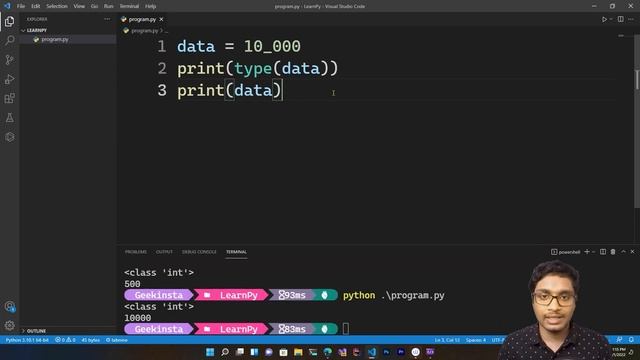This screenshot has height=360, width=640.
Task: Open the Search view in activity bar
Action: (x=9, y=40)
